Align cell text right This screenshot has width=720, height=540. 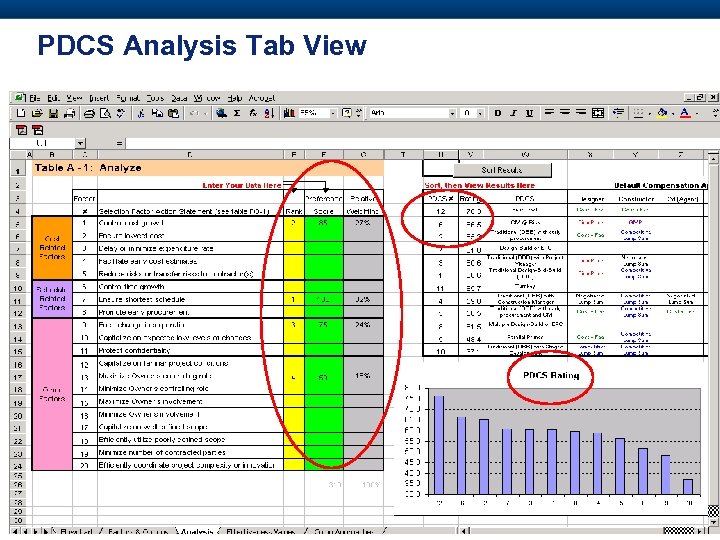tap(581, 113)
